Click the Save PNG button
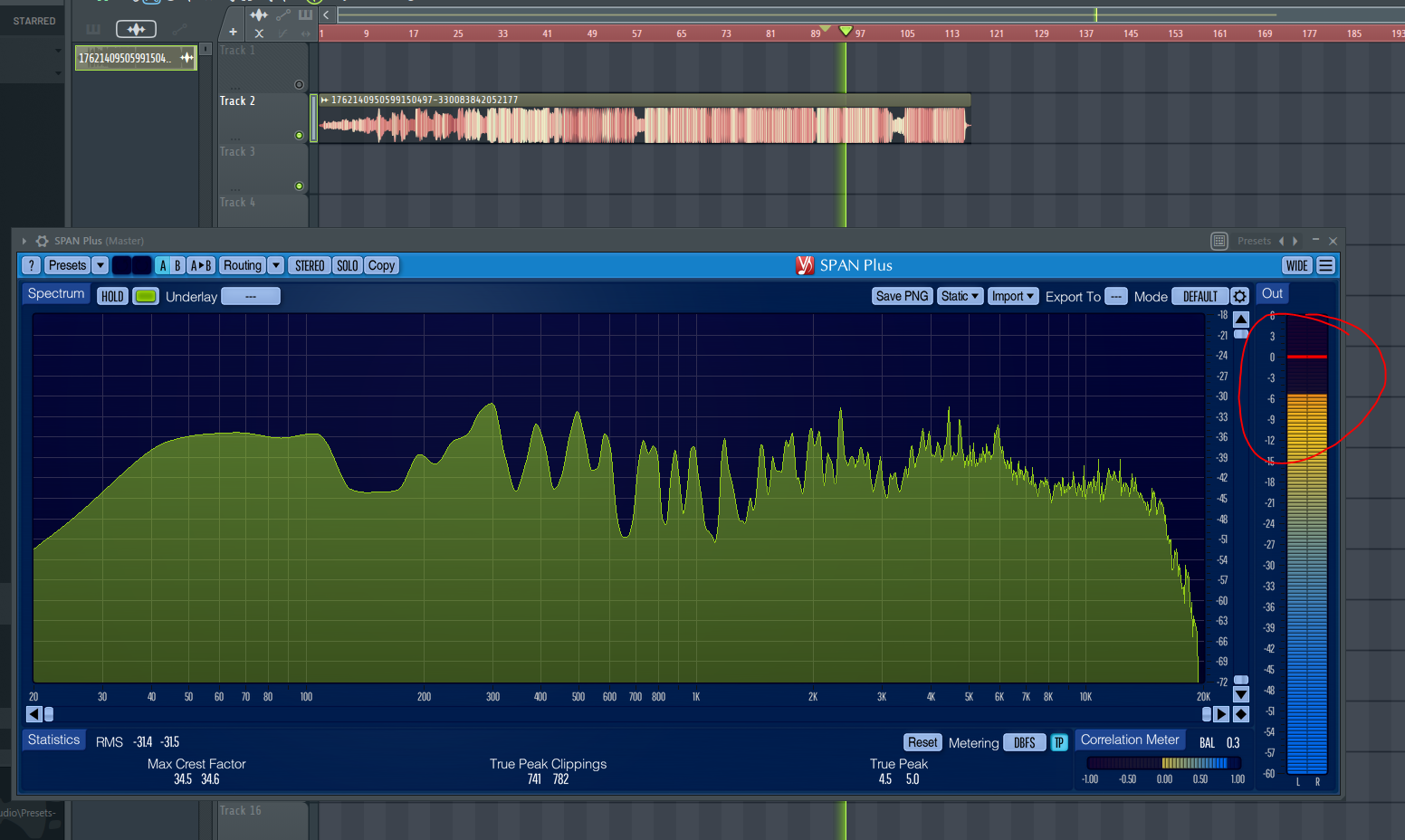The height and width of the screenshot is (840, 1405). (902, 296)
